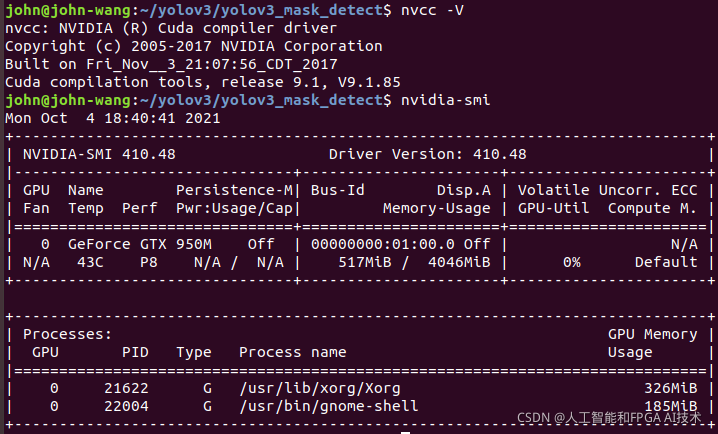Click the 'Pwr:Usage/Cap' header
Screen dimensions: 718x434
(x=234, y=208)
